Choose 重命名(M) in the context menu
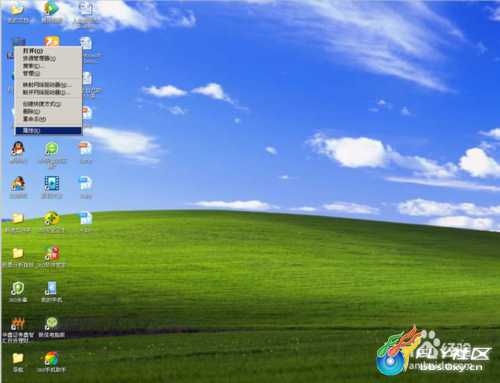Viewport: 500px width, 383px height. click(48, 119)
